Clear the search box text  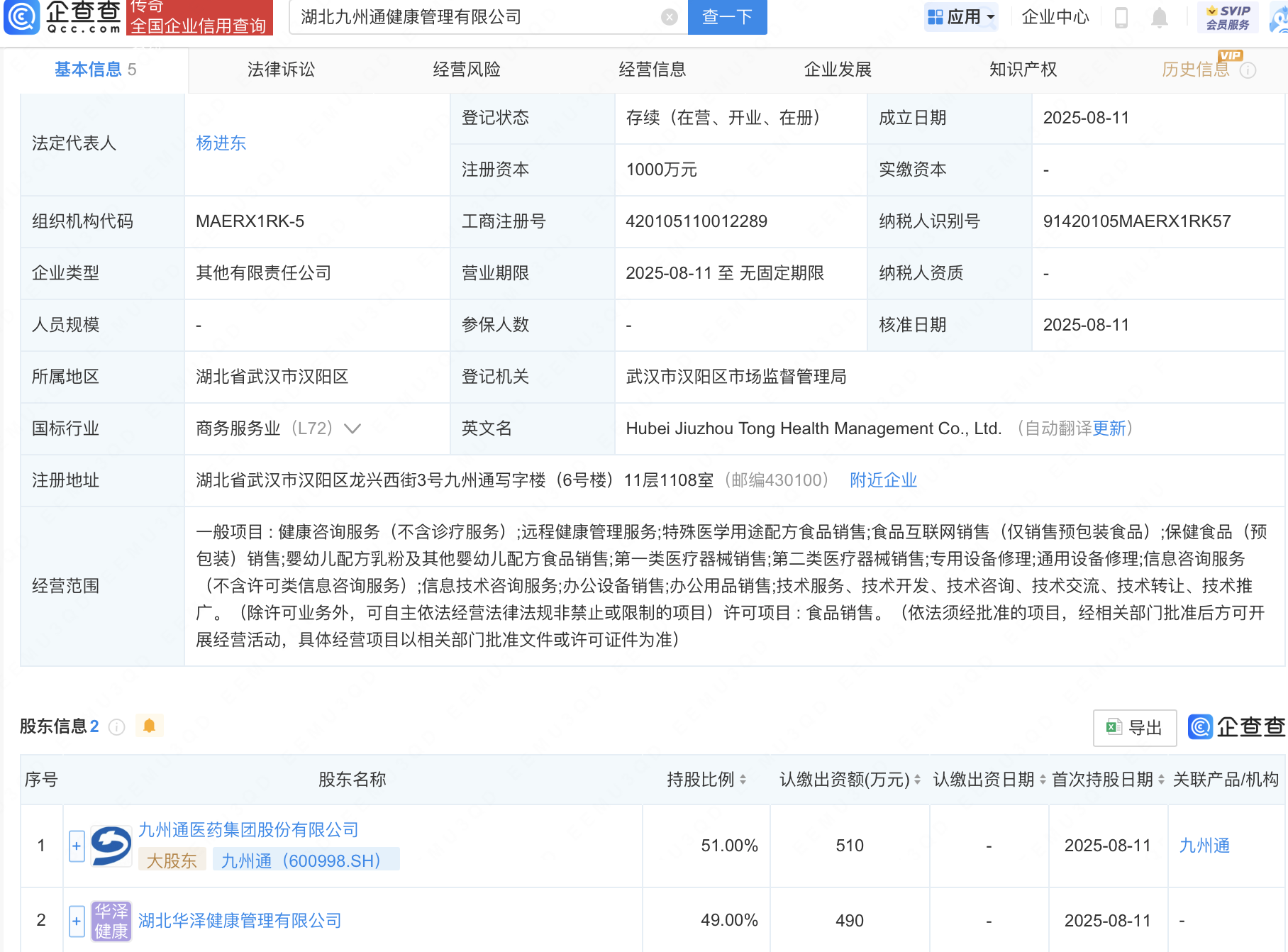(x=669, y=17)
